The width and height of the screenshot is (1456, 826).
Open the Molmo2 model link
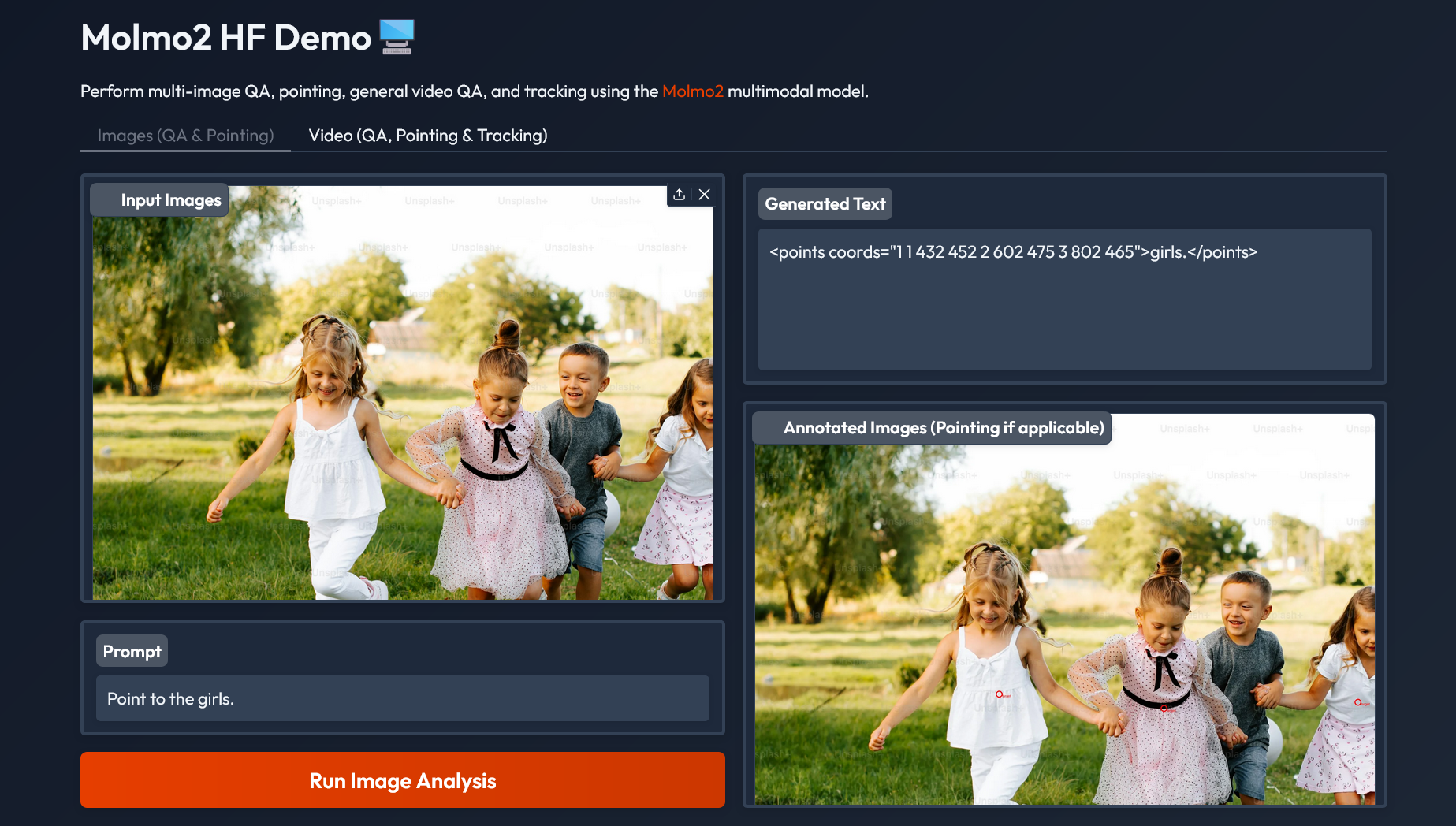692,91
